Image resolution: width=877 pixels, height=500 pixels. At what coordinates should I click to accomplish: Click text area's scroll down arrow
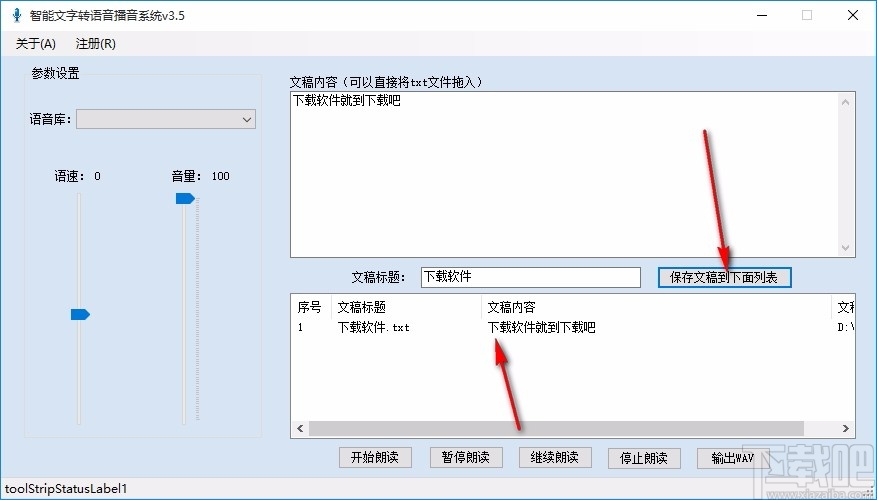846,248
